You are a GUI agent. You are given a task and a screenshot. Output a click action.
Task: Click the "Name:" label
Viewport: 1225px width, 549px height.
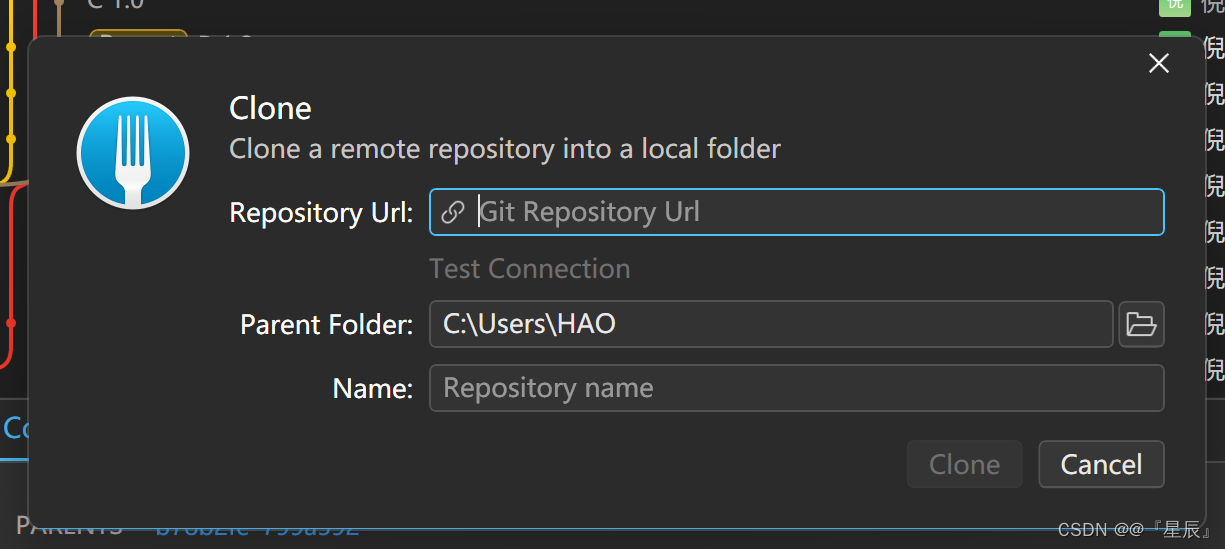pyautogui.click(x=372, y=389)
